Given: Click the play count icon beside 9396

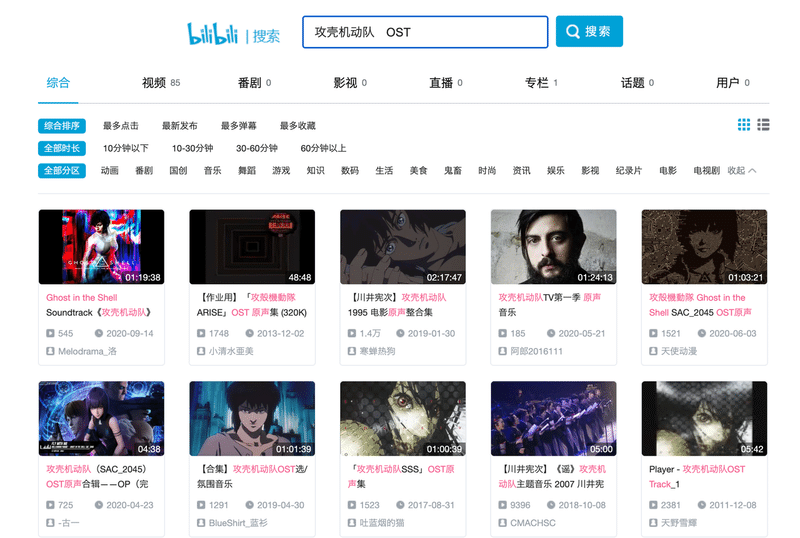Looking at the screenshot, I should 503,505.
